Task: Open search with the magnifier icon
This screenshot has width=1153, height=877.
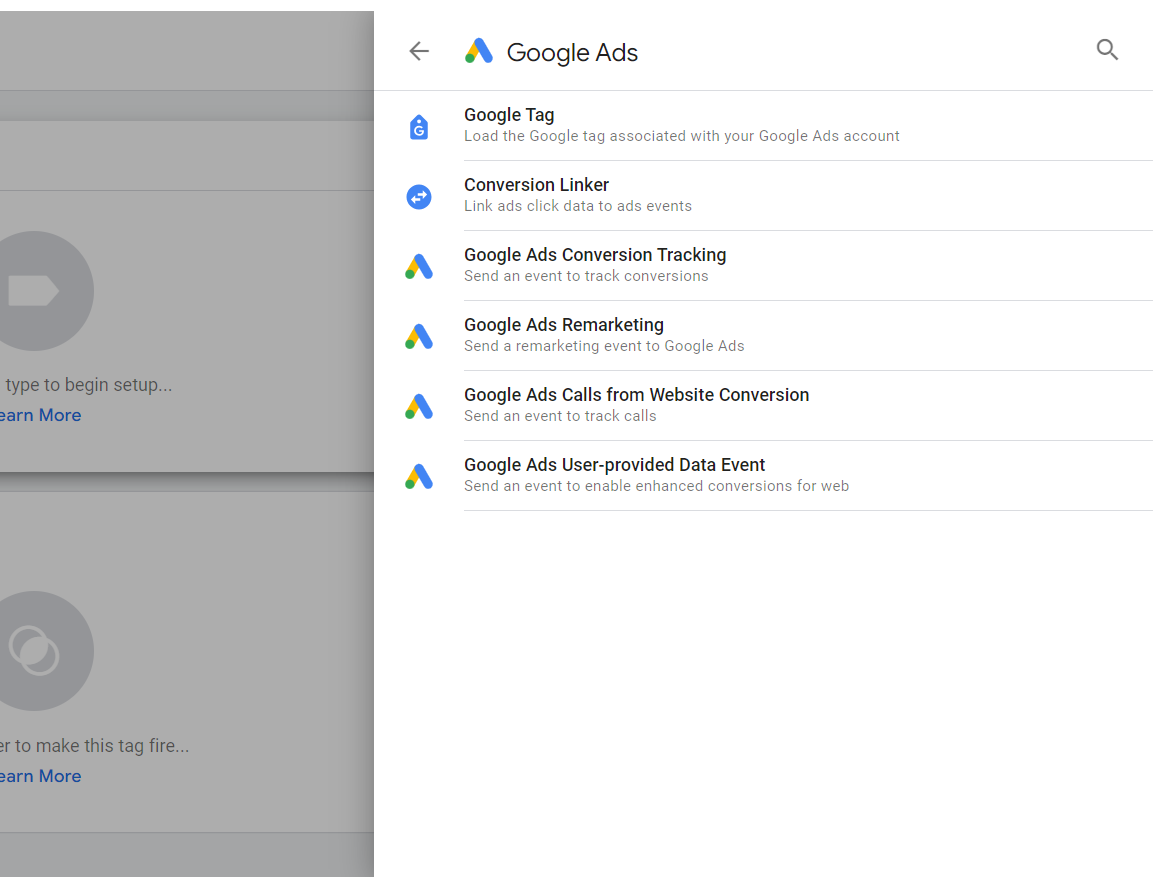Action: 1107,49
